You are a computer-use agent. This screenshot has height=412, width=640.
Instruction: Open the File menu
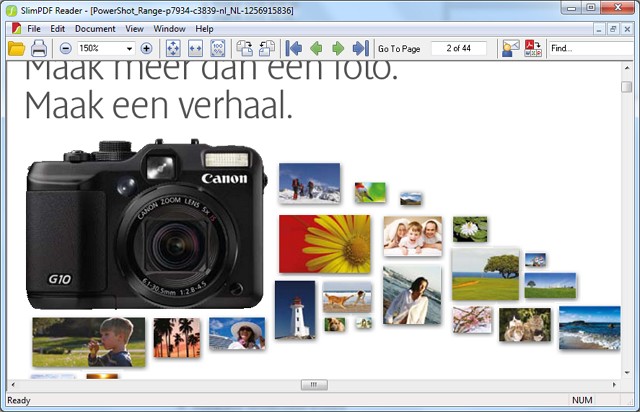tap(34, 29)
